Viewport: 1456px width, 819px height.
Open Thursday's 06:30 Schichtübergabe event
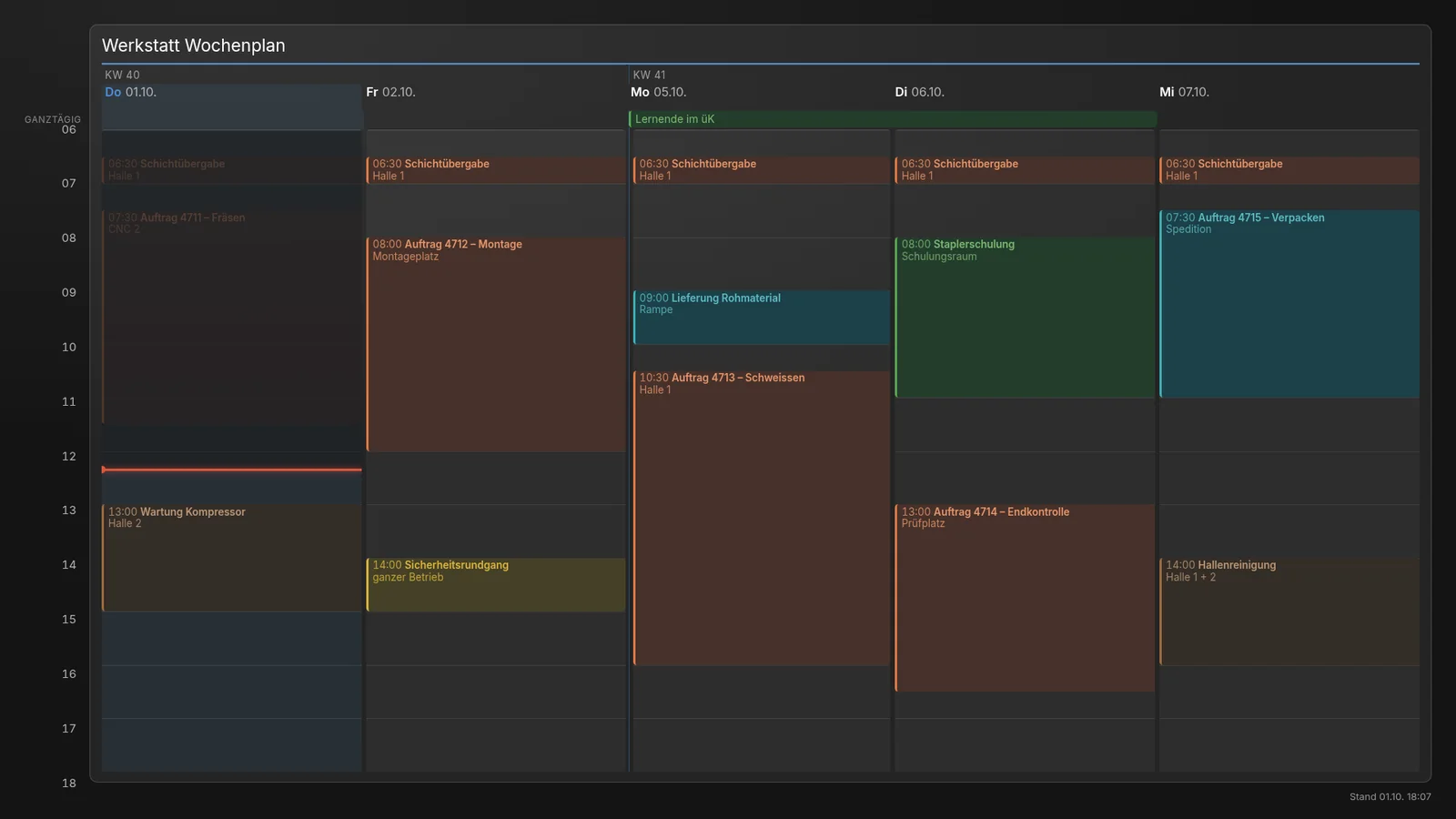point(232,170)
